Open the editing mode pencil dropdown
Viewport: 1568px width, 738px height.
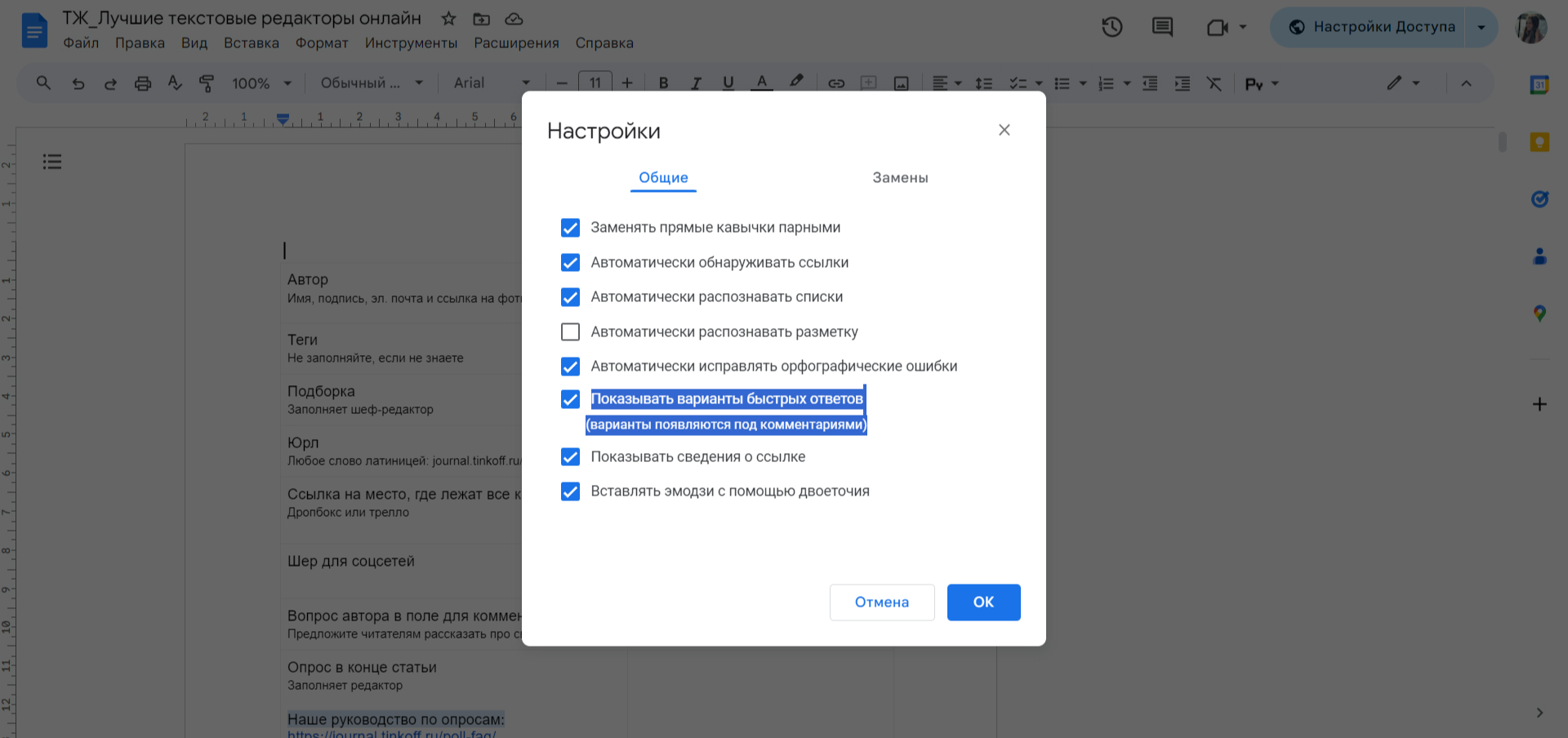click(1404, 82)
